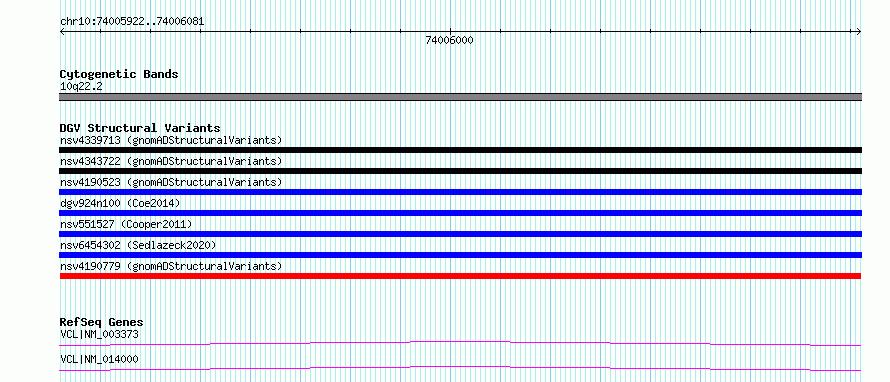Click the right arrowhead of the ruler
This screenshot has width=890, height=382.
click(x=859, y=31)
